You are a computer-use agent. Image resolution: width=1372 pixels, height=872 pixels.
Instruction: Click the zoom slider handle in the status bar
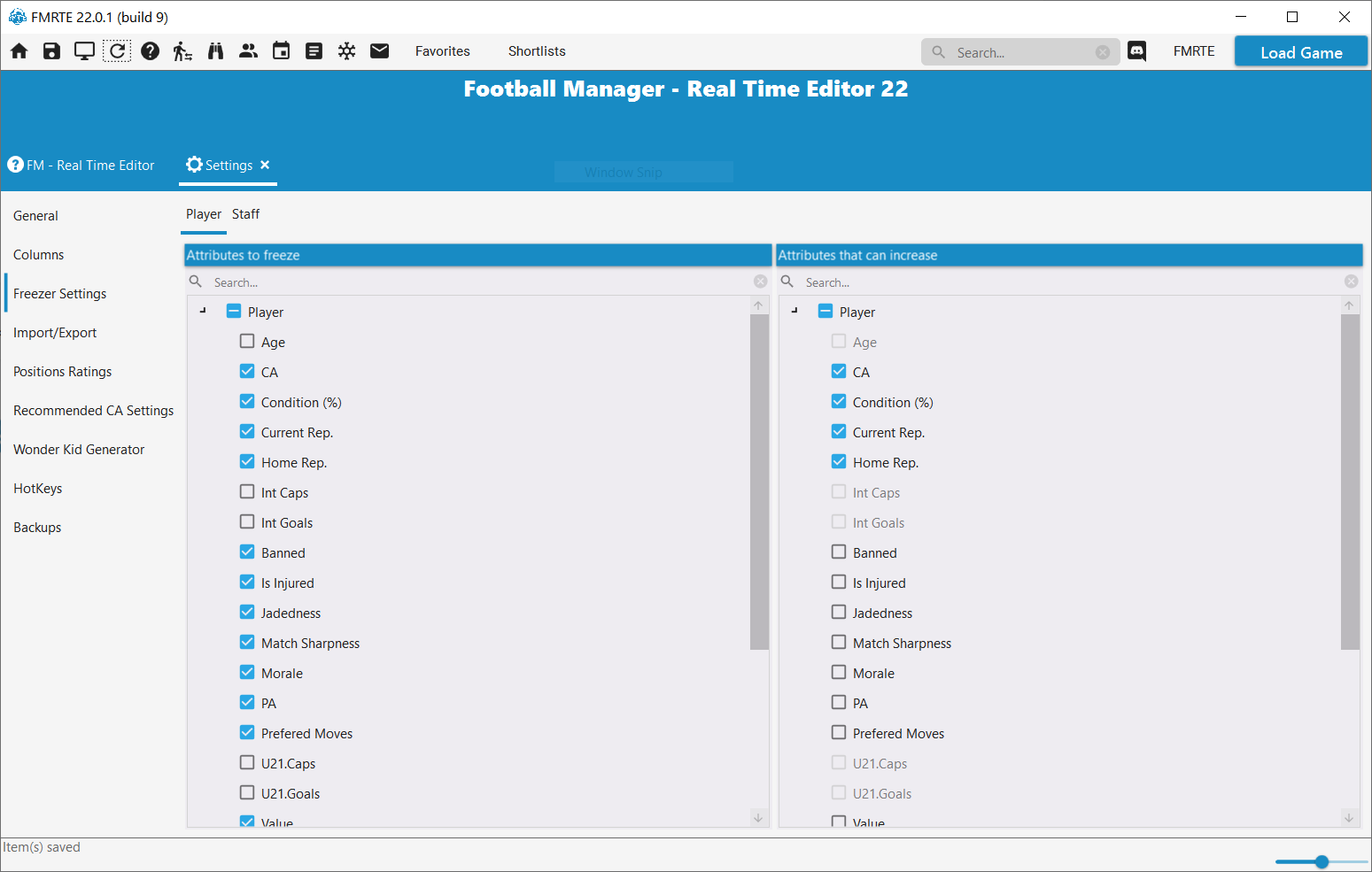[1322, 861]
